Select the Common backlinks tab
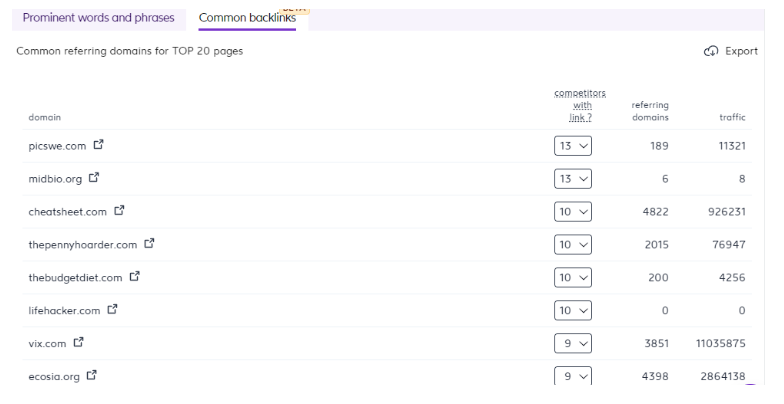This screenshot has width=784, height=404. [x=247, y=18]
